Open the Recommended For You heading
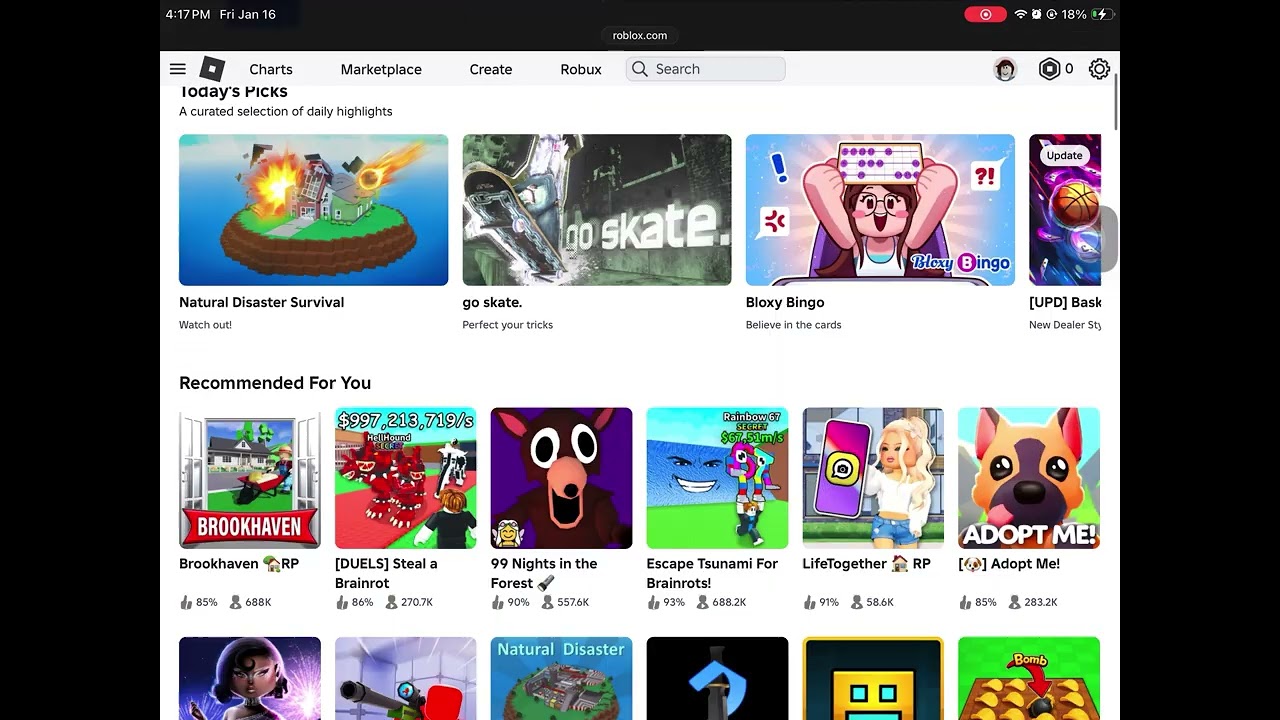The image size is (1280, 720). [275, 383]
